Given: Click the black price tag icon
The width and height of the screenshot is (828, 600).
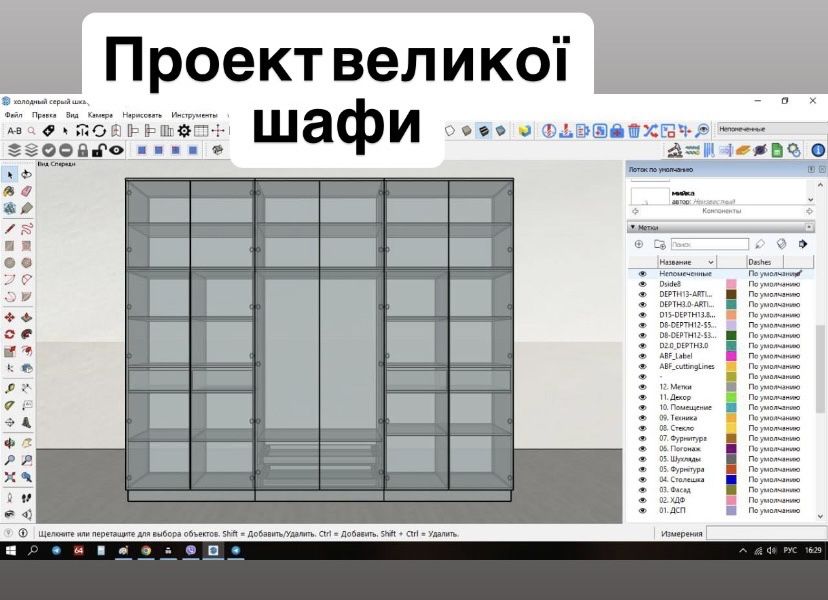Looking at the screenshot, I should pyautogui.click(x=49, y=130).
